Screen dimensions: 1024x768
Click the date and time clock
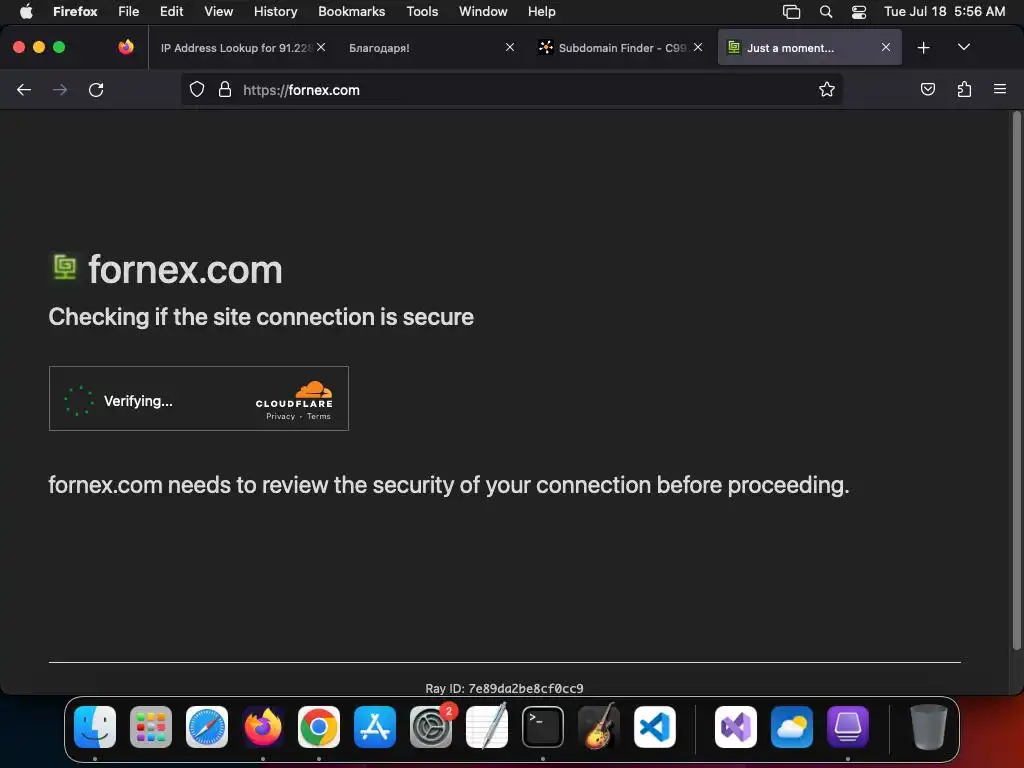[x=944, y=12]
